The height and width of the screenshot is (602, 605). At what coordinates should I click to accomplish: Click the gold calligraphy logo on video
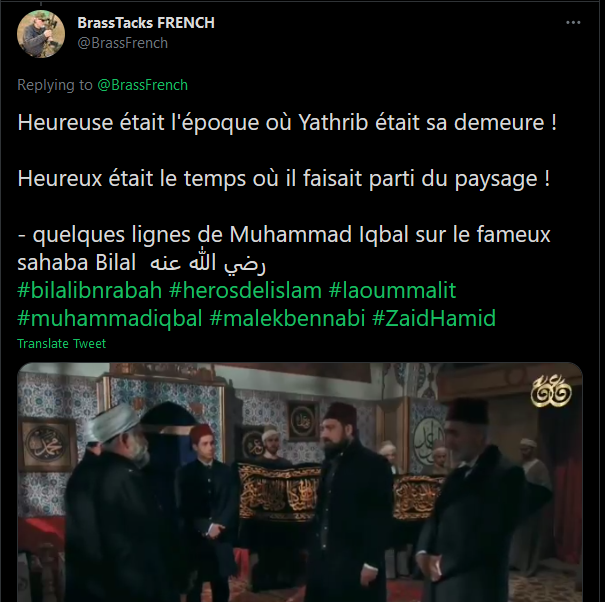[x=551, y=391]
